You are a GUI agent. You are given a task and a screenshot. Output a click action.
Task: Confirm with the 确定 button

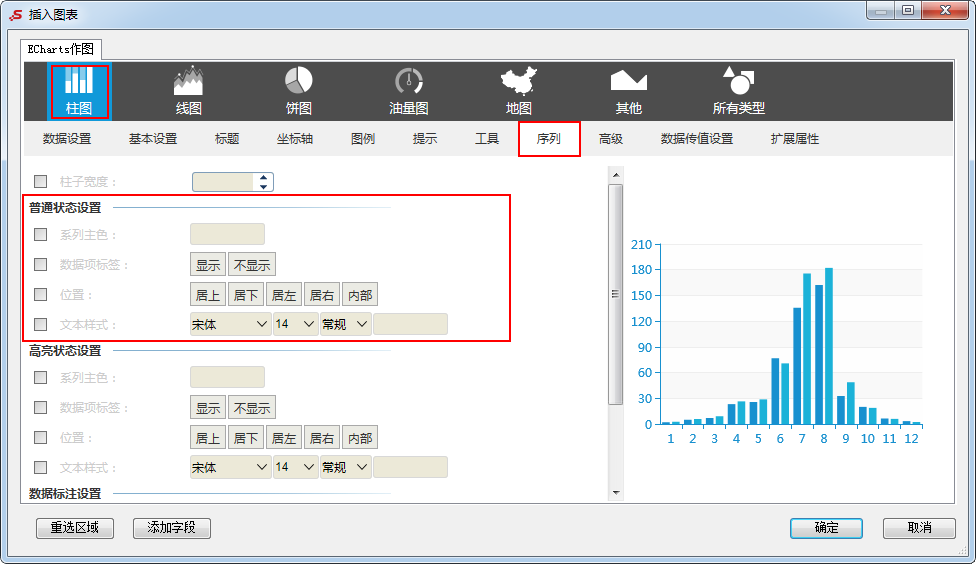pyautogui.click(x=827, y=528)
